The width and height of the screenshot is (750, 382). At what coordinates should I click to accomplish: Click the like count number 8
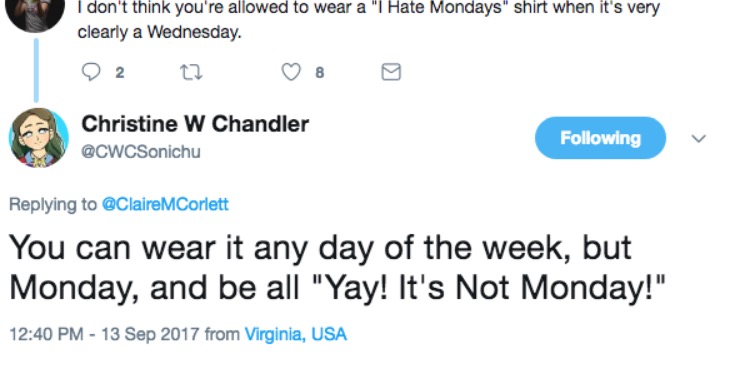tap(320, 73)
